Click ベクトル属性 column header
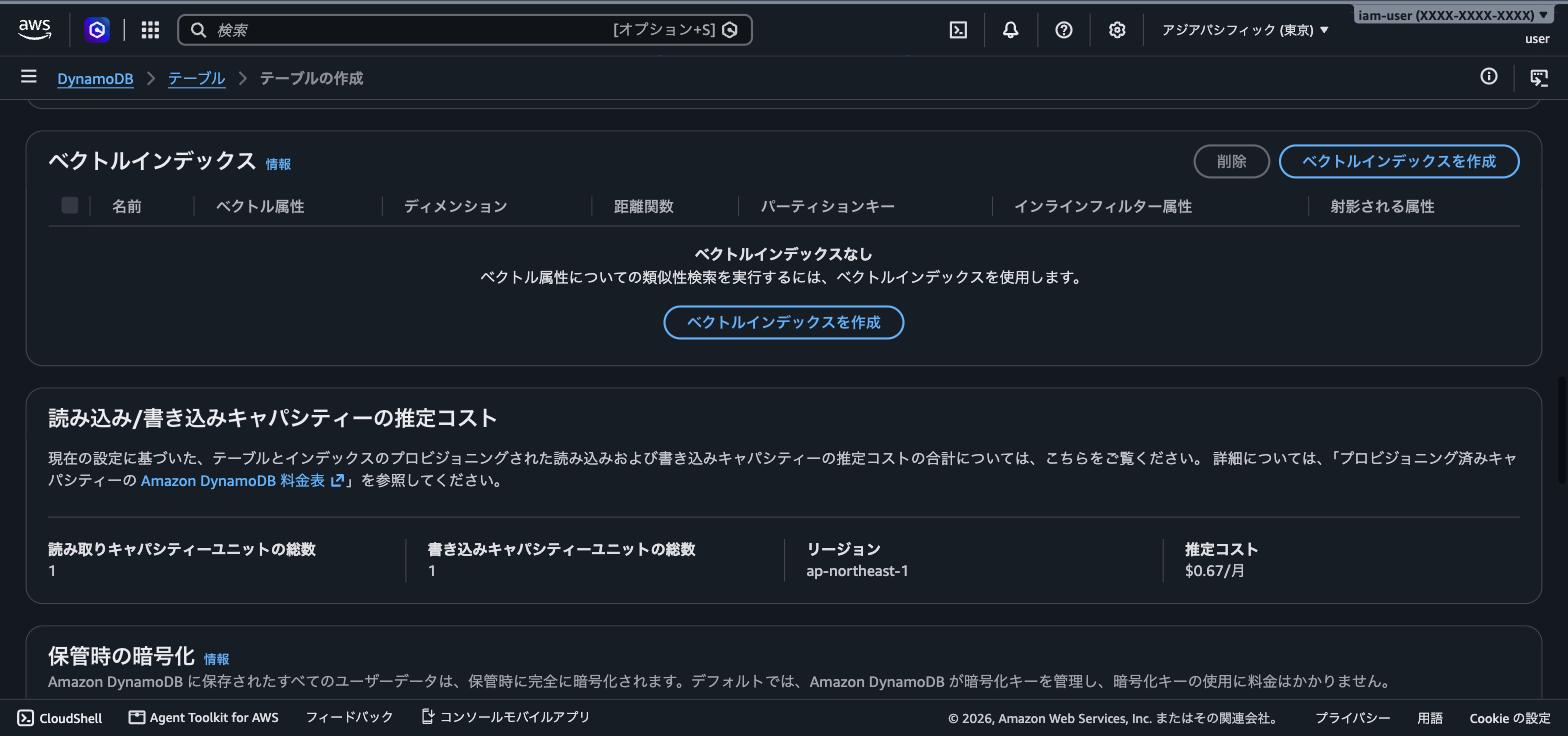This screenshot has width=1568, height=736. pyautogui.click(x=260, y=206)
